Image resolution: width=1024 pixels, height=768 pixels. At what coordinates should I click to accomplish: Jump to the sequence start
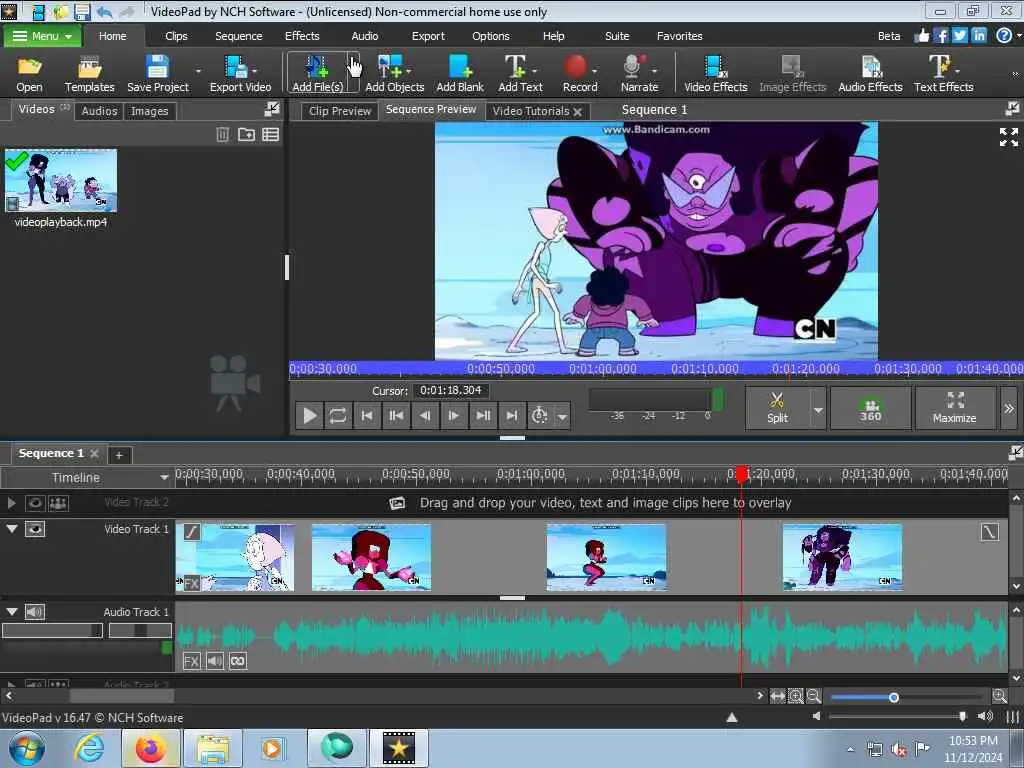[367, 415]
